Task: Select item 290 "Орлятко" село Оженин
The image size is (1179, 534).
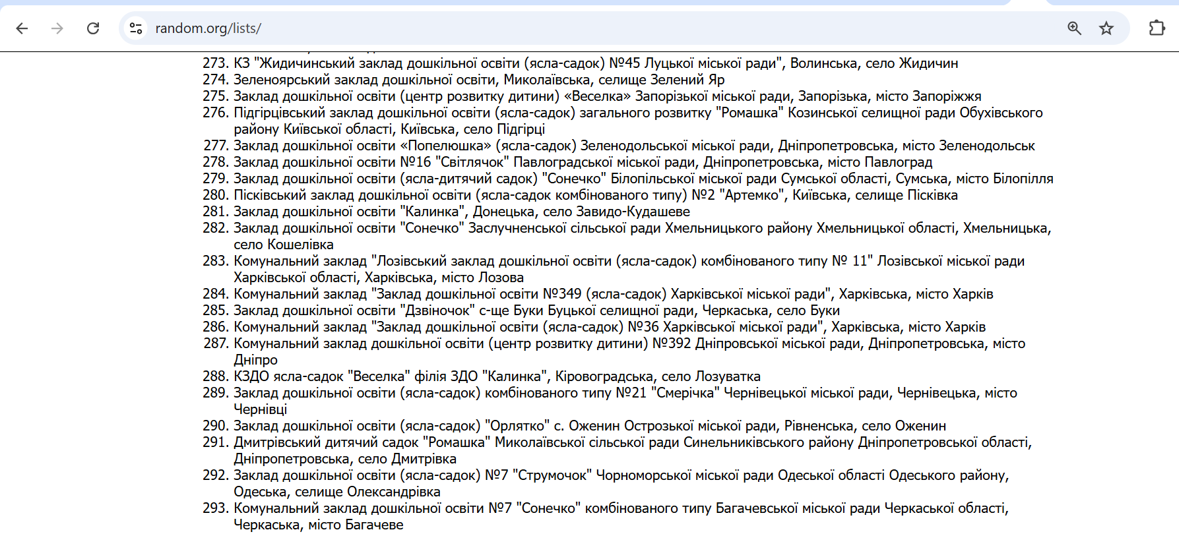Action: (x=589, y=426)
